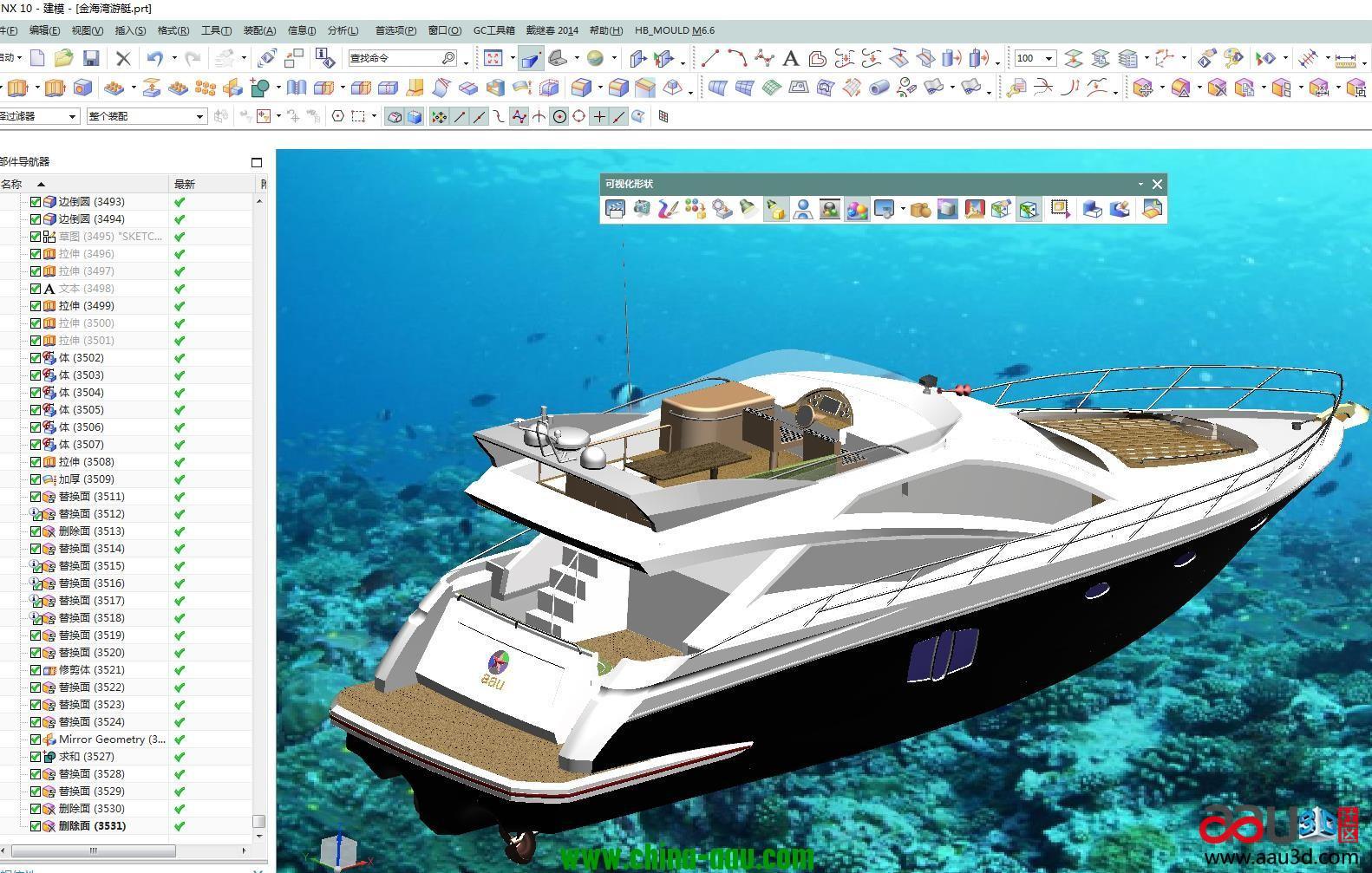Viewport: 1372px width, 873px height.
Task: Uncheck the 拉伸 (3499) feature checkbox
Action: pyautogui.click(x=36, y=306)
